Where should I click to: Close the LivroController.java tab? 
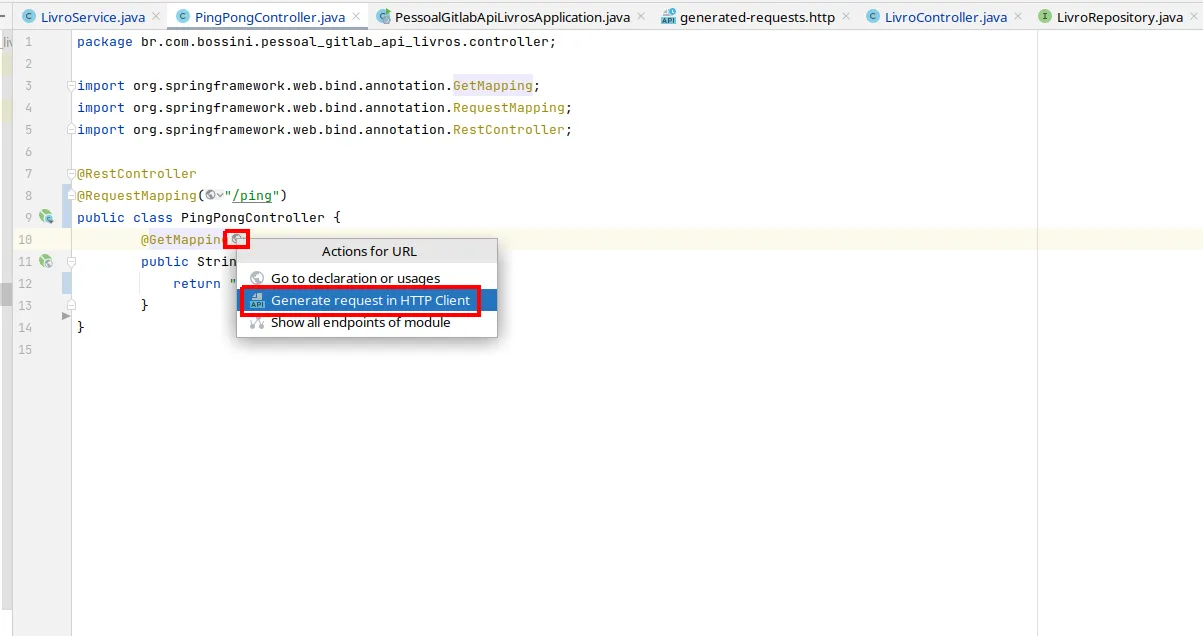coord(1018,17)
